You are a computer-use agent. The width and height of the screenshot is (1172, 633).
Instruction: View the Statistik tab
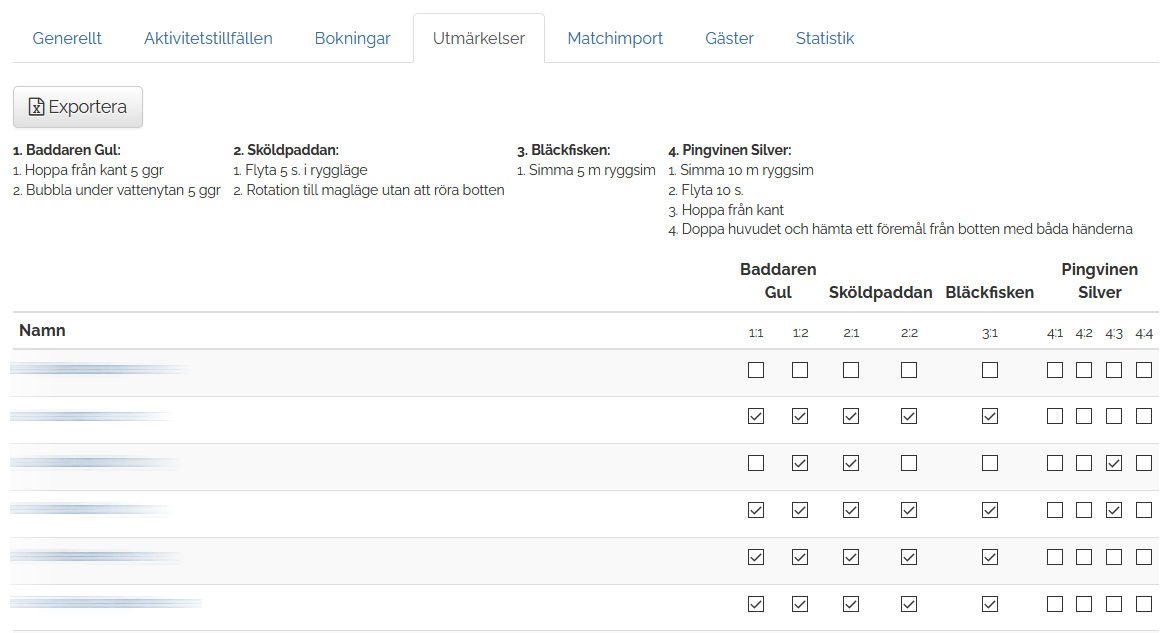(824, 38)
